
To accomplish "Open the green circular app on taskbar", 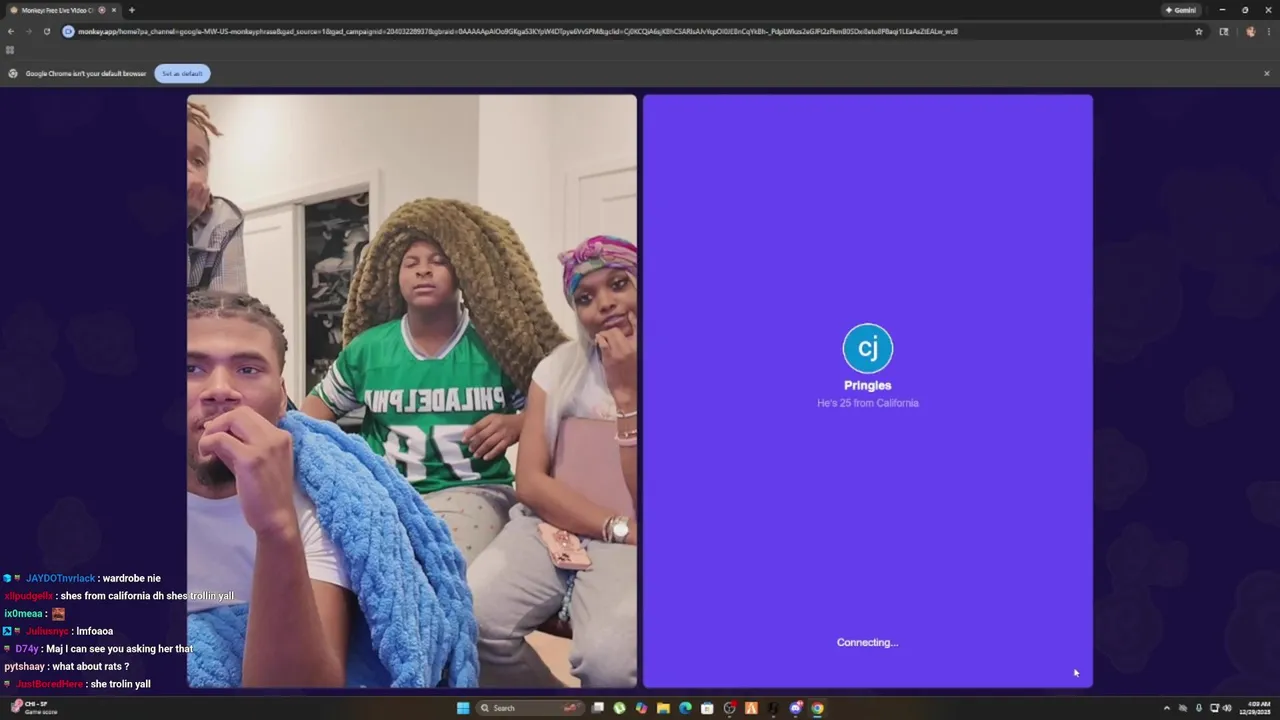I will click(620, 708).
